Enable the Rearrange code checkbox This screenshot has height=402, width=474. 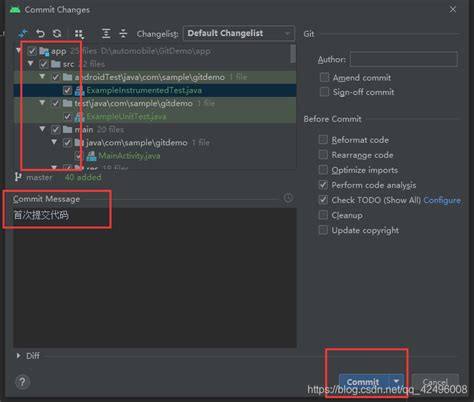coord(323,154)
